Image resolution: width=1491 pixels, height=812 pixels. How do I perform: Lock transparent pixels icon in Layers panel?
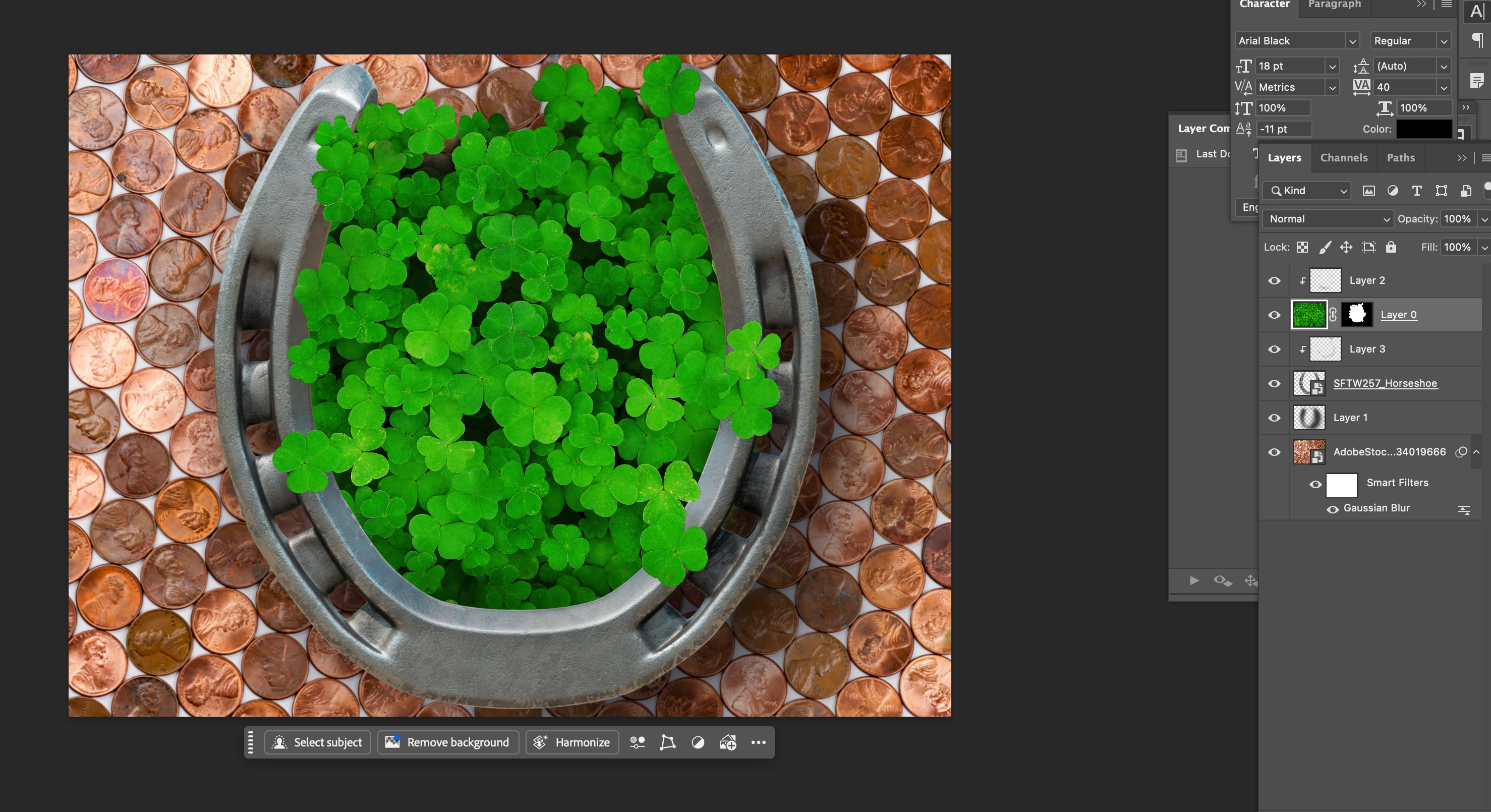pyautogui.click(x=1302, y=248)
